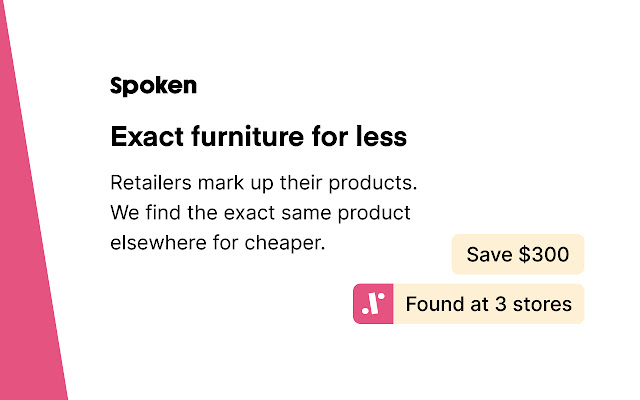The height and width of the screenshot is (400, 640).
Task: Click the pink diagonal stripe on the left
Action: pyautogui.click(x=25, y=250)
